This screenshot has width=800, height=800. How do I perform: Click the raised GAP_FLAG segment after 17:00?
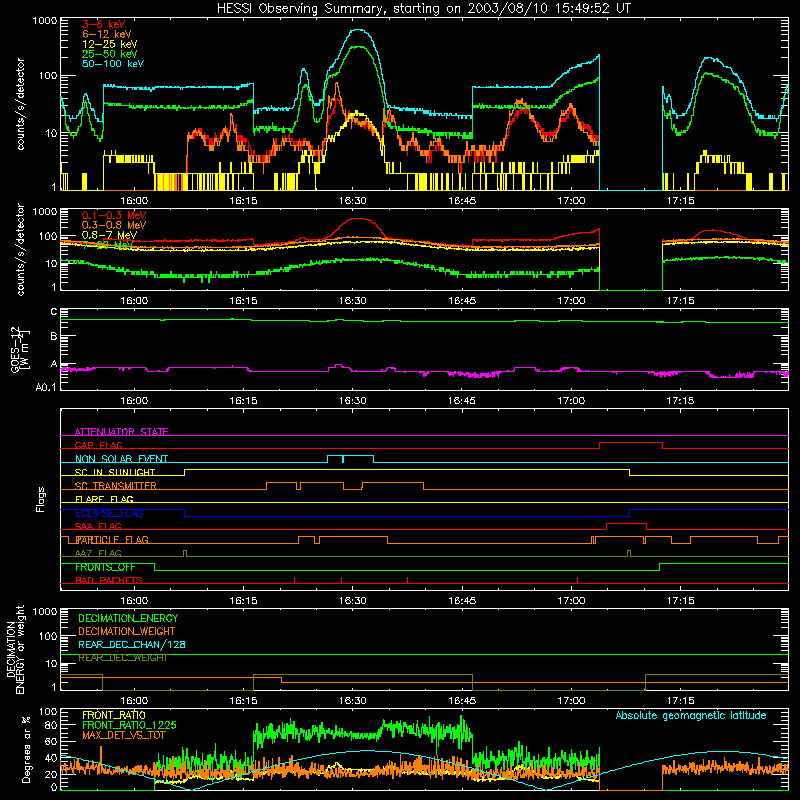coord(631,442)
